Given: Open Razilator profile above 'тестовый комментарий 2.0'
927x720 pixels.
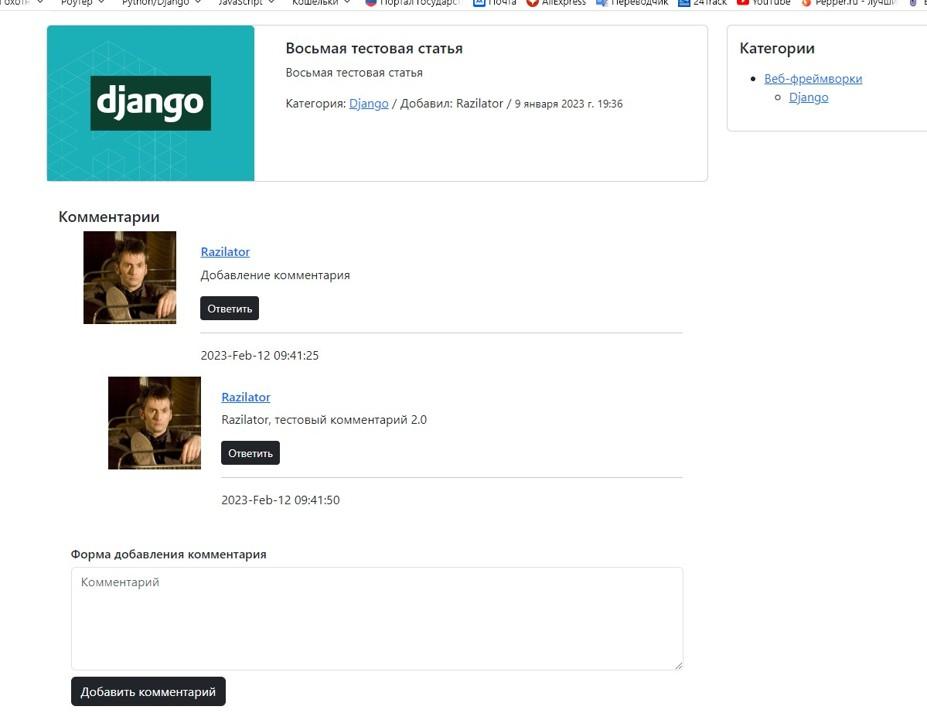Looking at the screenshot, I should pos(246,397).
